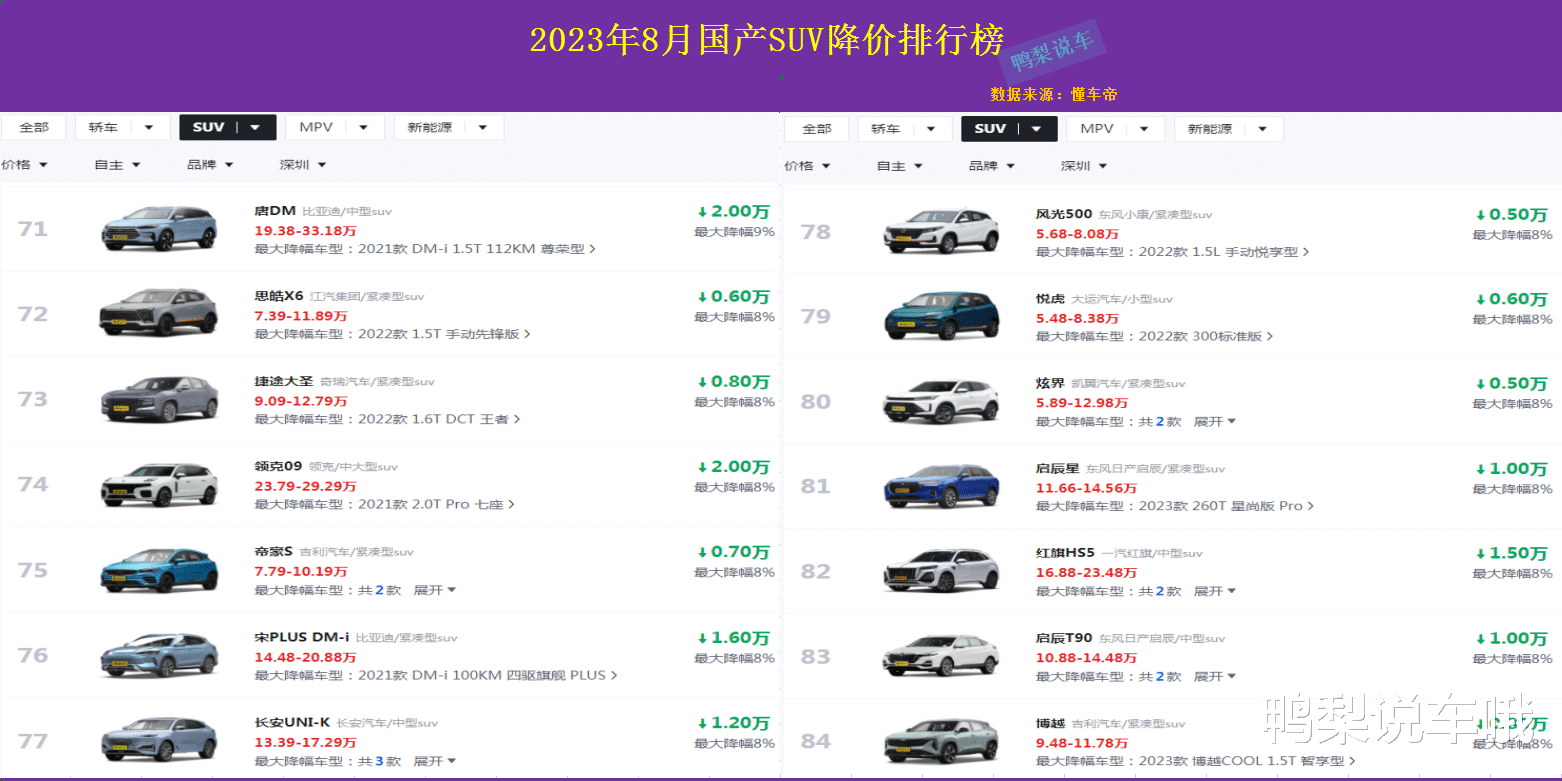Viewport: 1562px width, 781px height.
Task: Open the 思皓X6 model name link
Action: [279, 296]
